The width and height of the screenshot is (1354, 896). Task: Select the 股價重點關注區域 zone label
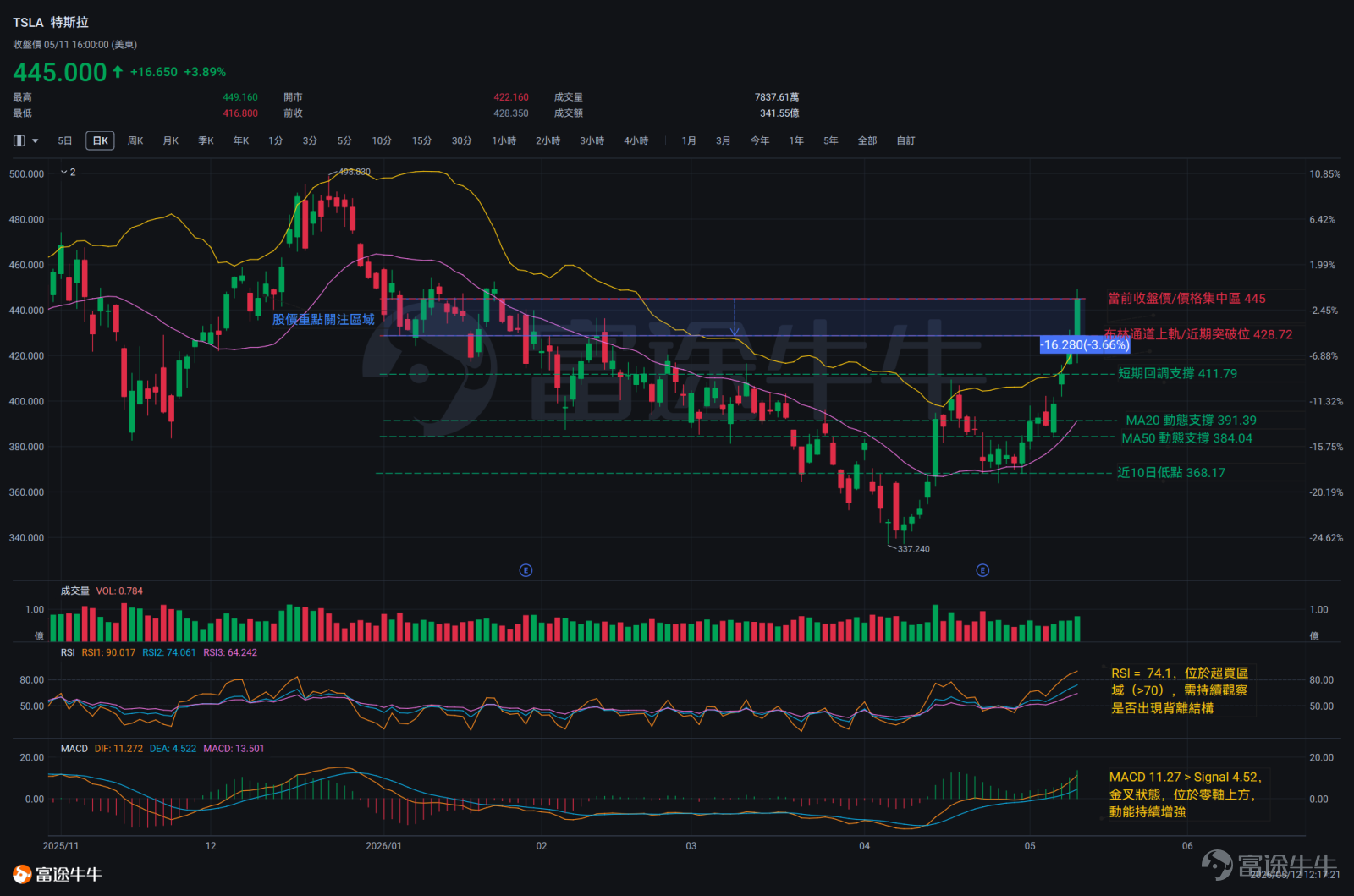[x=323, y=319]
